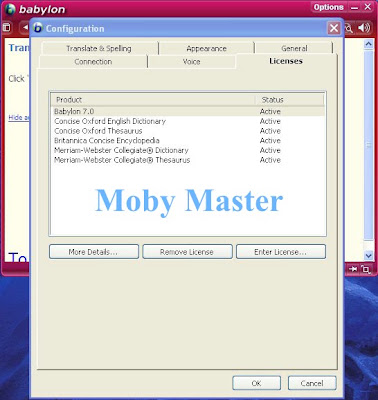Click the sidebar panel icon at top left
This screenshot has height=400, width=378.
click(6, 28)
